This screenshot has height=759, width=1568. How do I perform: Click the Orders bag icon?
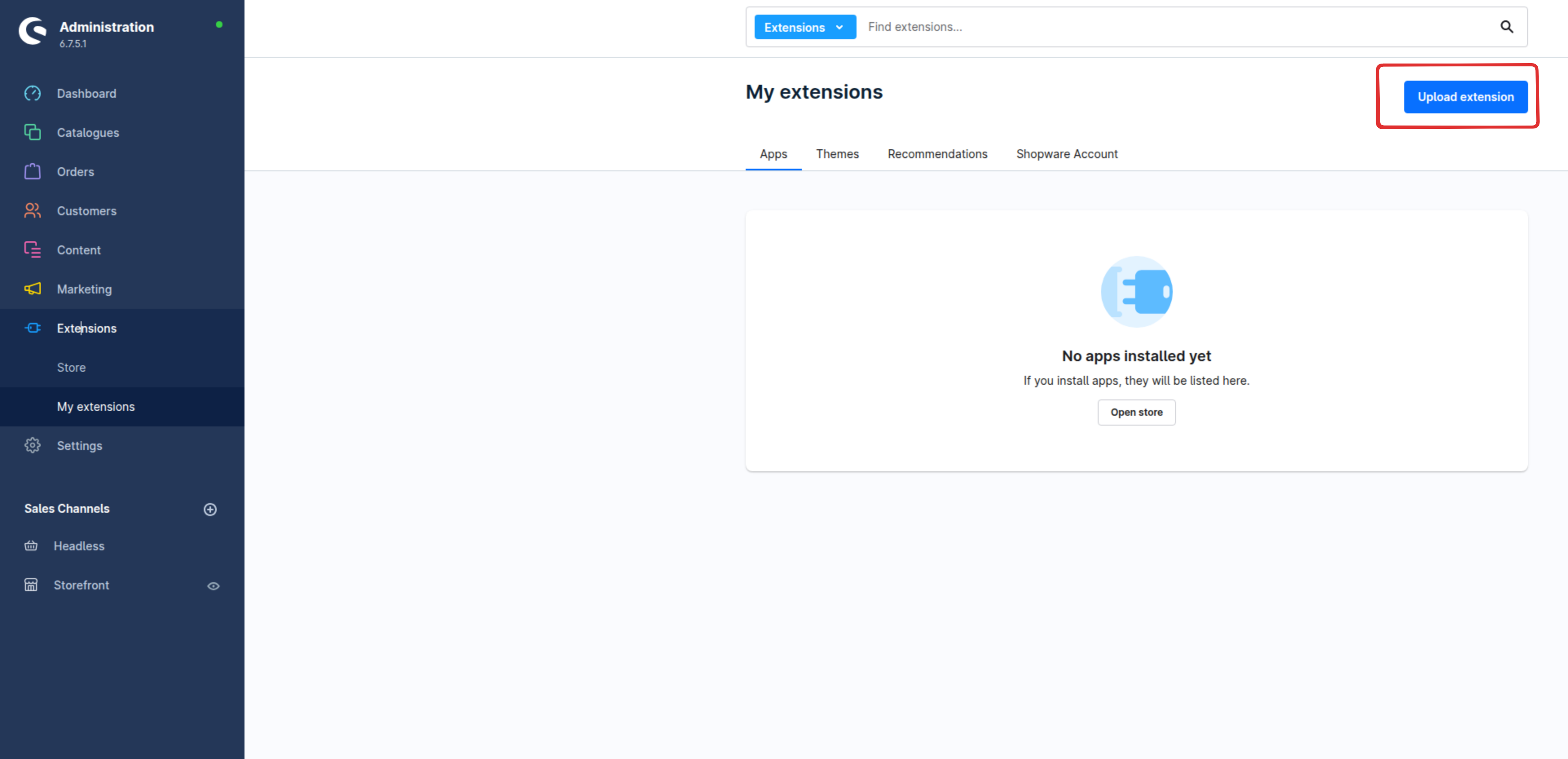pyautogui.click(x=32, y=172)
